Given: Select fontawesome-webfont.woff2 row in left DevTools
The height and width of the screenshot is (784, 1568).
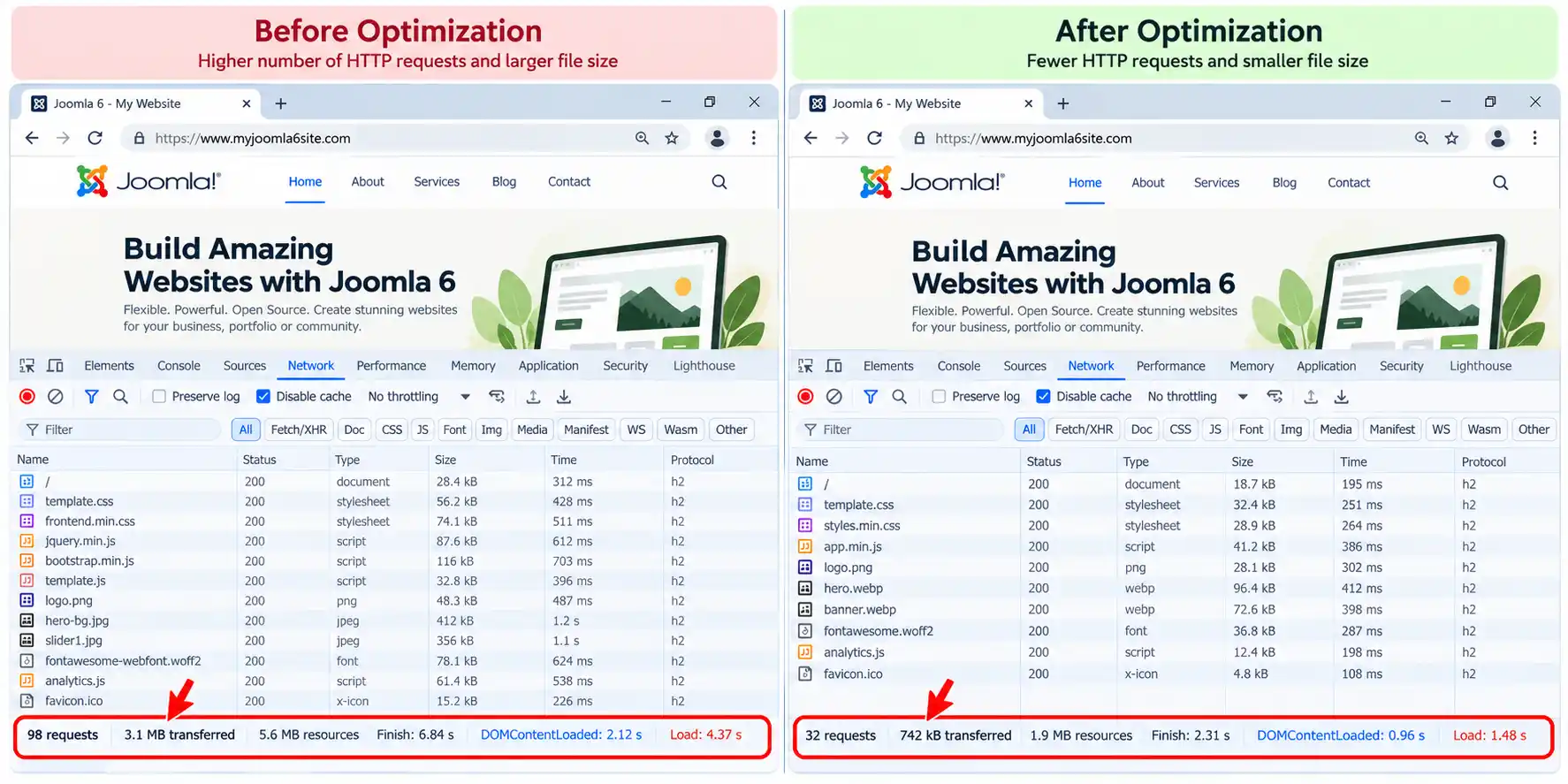Looking at the screenshot, I should pyautogui.click(x=393, y=660).
